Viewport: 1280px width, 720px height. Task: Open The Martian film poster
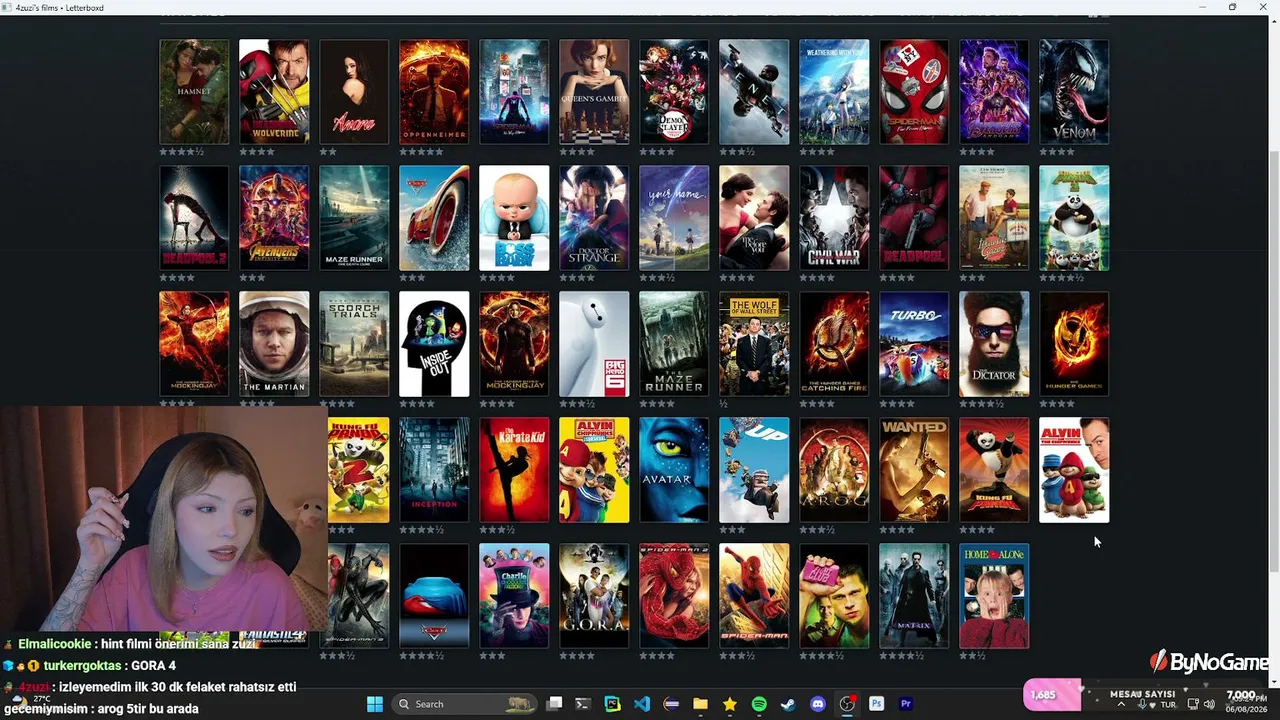[x=274, y=344]
